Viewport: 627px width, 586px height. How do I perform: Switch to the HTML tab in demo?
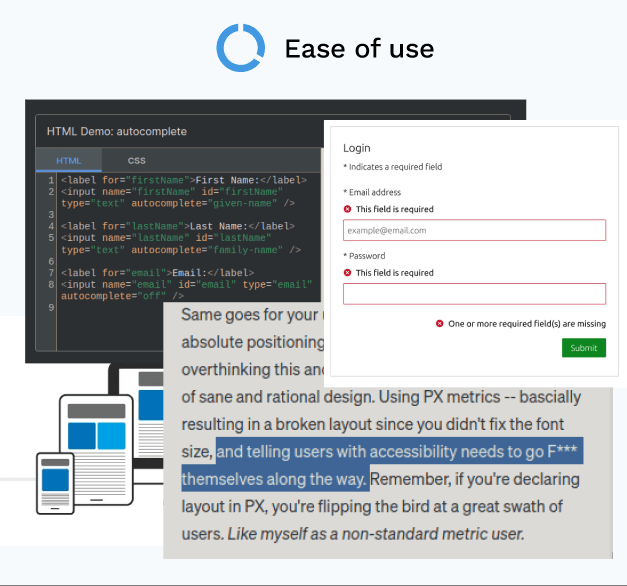69,160
